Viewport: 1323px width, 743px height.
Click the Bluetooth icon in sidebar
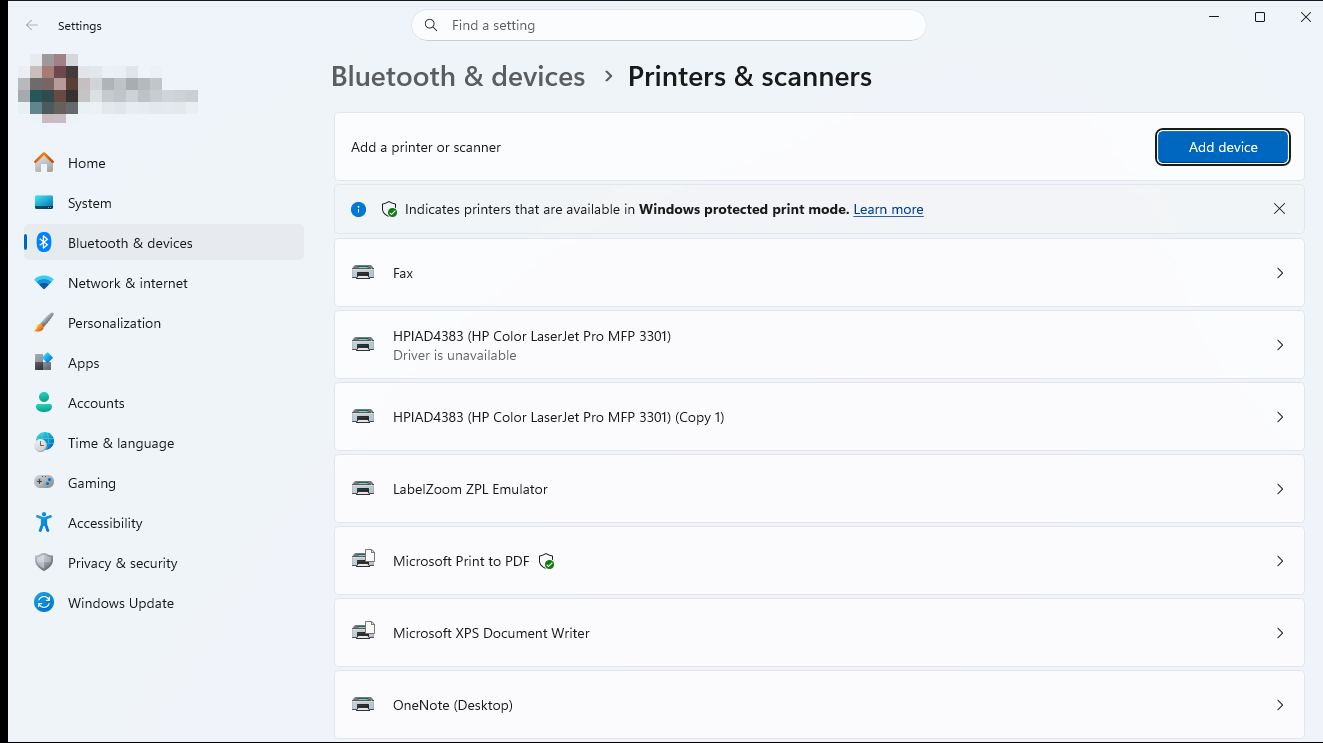(44, 243)
